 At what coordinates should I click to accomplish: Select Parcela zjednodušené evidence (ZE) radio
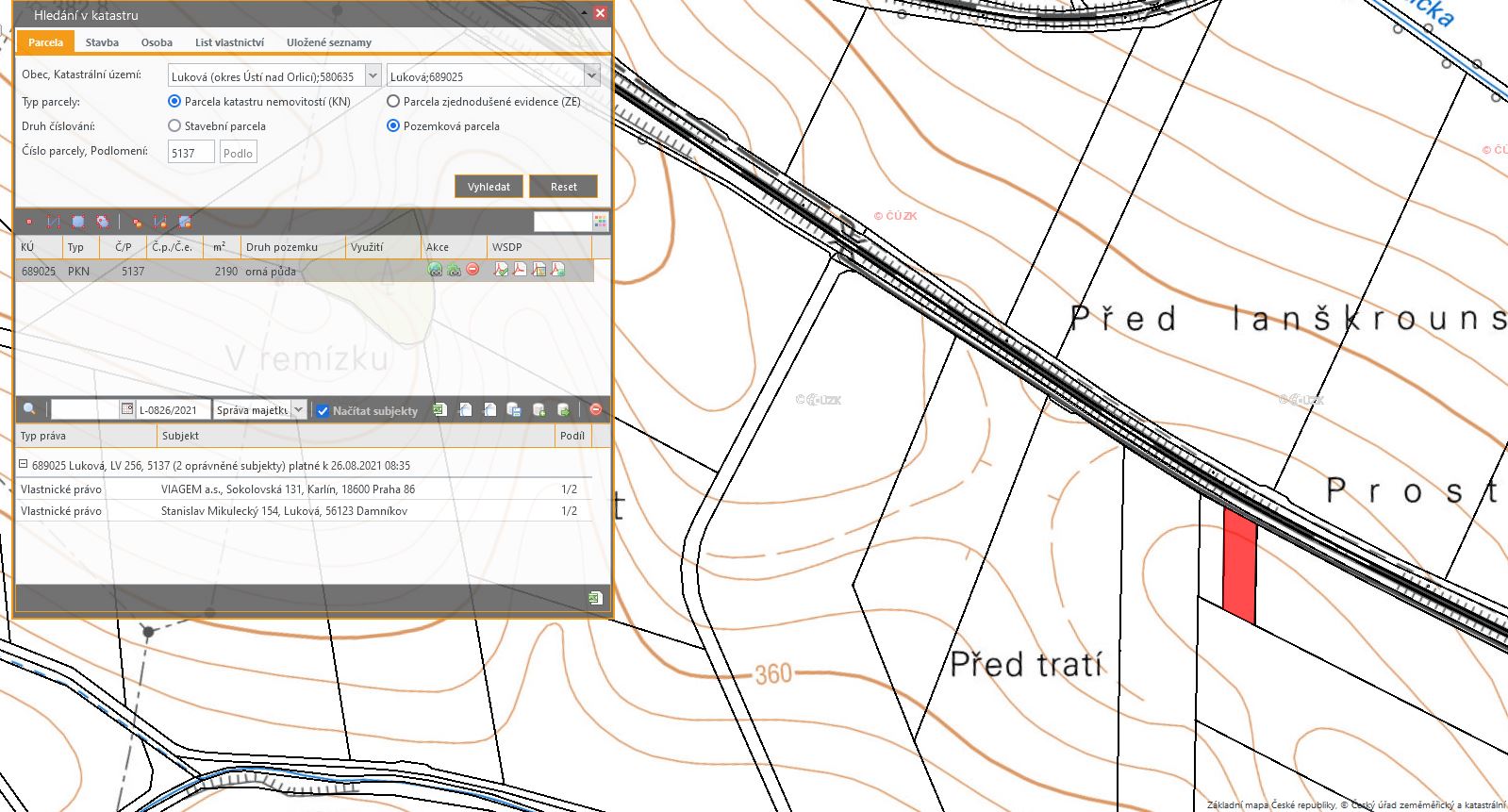click(x=393, y=101)
